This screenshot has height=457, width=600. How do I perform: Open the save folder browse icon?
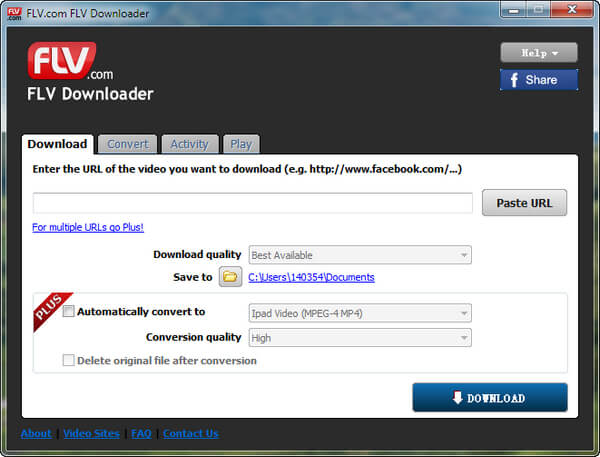pos(230,276)
